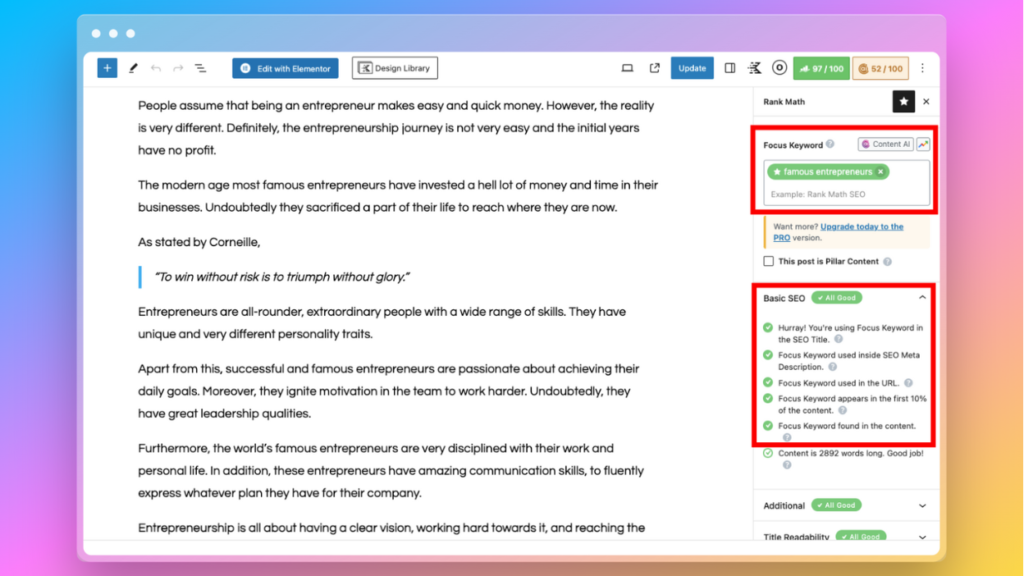Viewport: 1024px width, 576px height.
Task: Open Rank Math SEO score 97/100
Action: [x=822, y=68]
